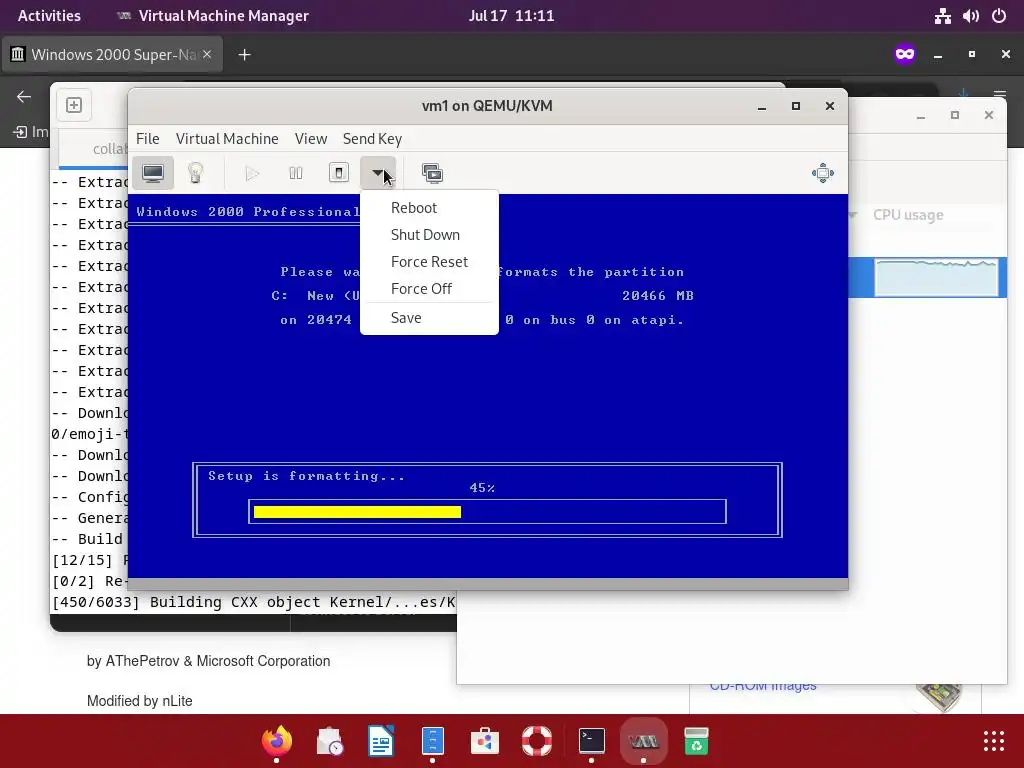This screenshot has height=768, width=1024.
Task: Click 'by AThePetrov & Microsoft Corporation' text
Action: click(208, 661)
